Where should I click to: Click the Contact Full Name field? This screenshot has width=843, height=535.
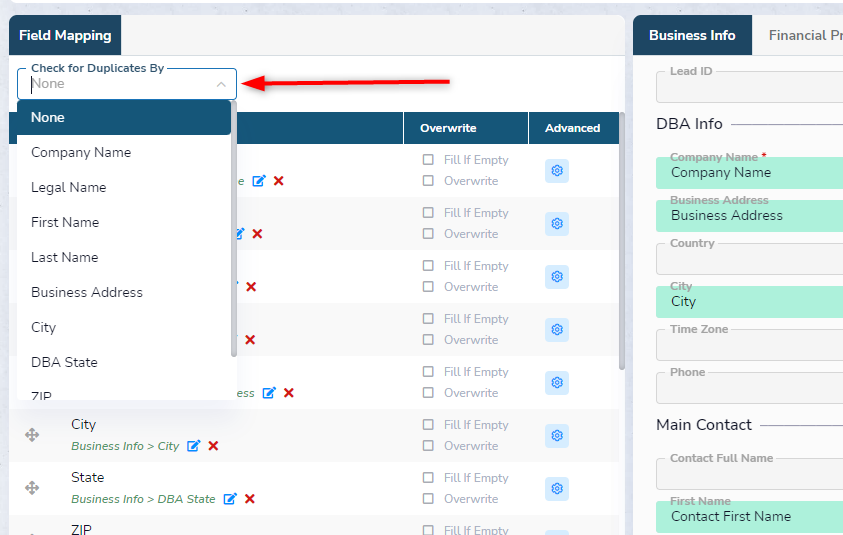749,474
